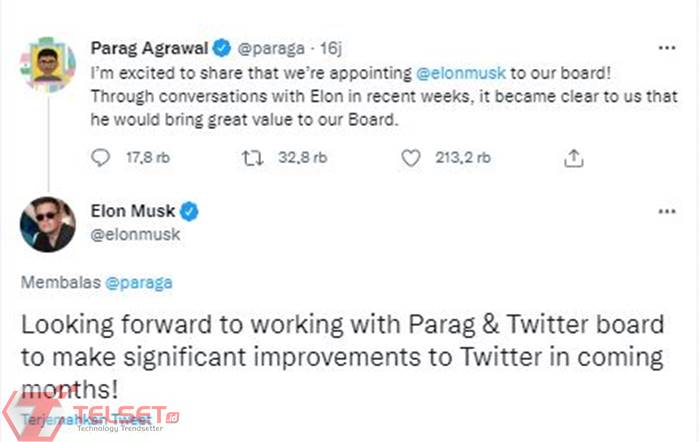The width and height of the screenshot is (700, 442).
Task: Click the @paraga handle beside Parag's name
Action: 269,46
